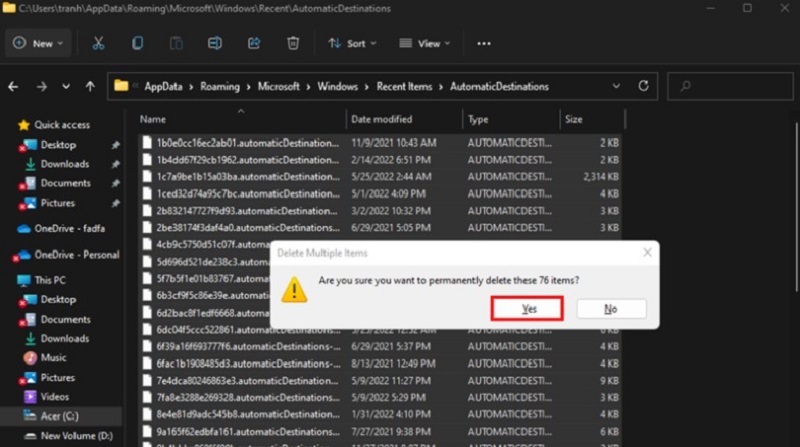Sort by the Size column header
Screen dimensions: 800x447
[x=573, y=119]
